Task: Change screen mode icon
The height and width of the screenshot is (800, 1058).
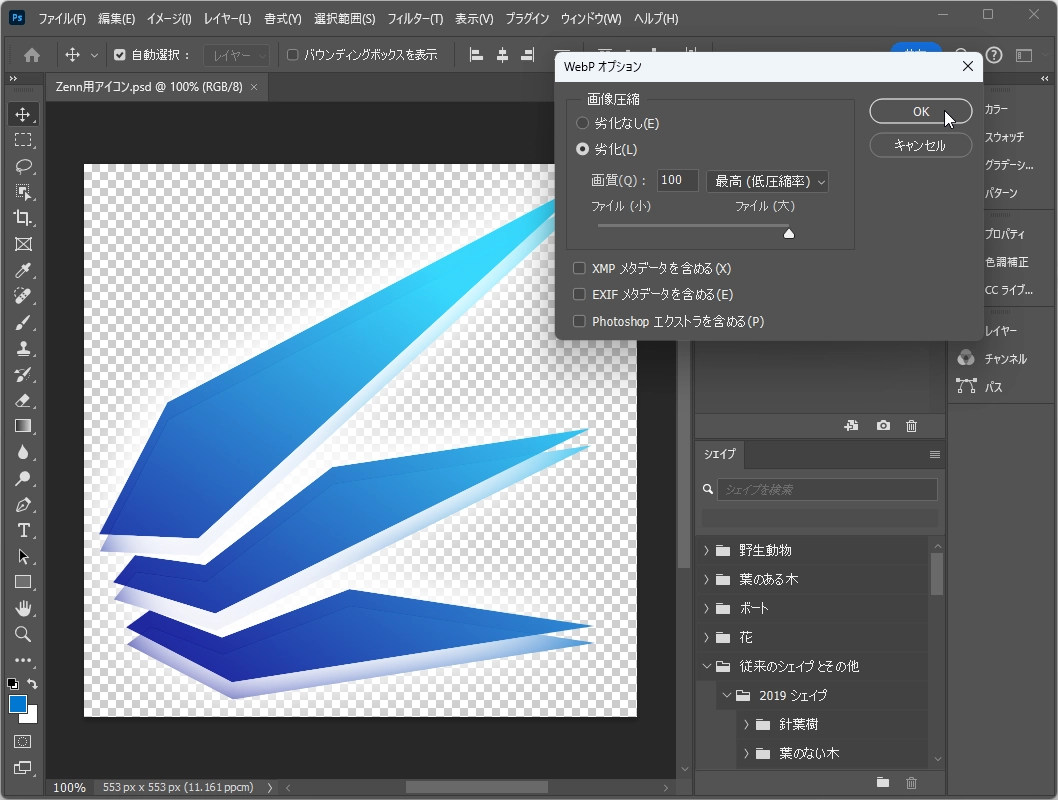Action: (x=23, y=768)
